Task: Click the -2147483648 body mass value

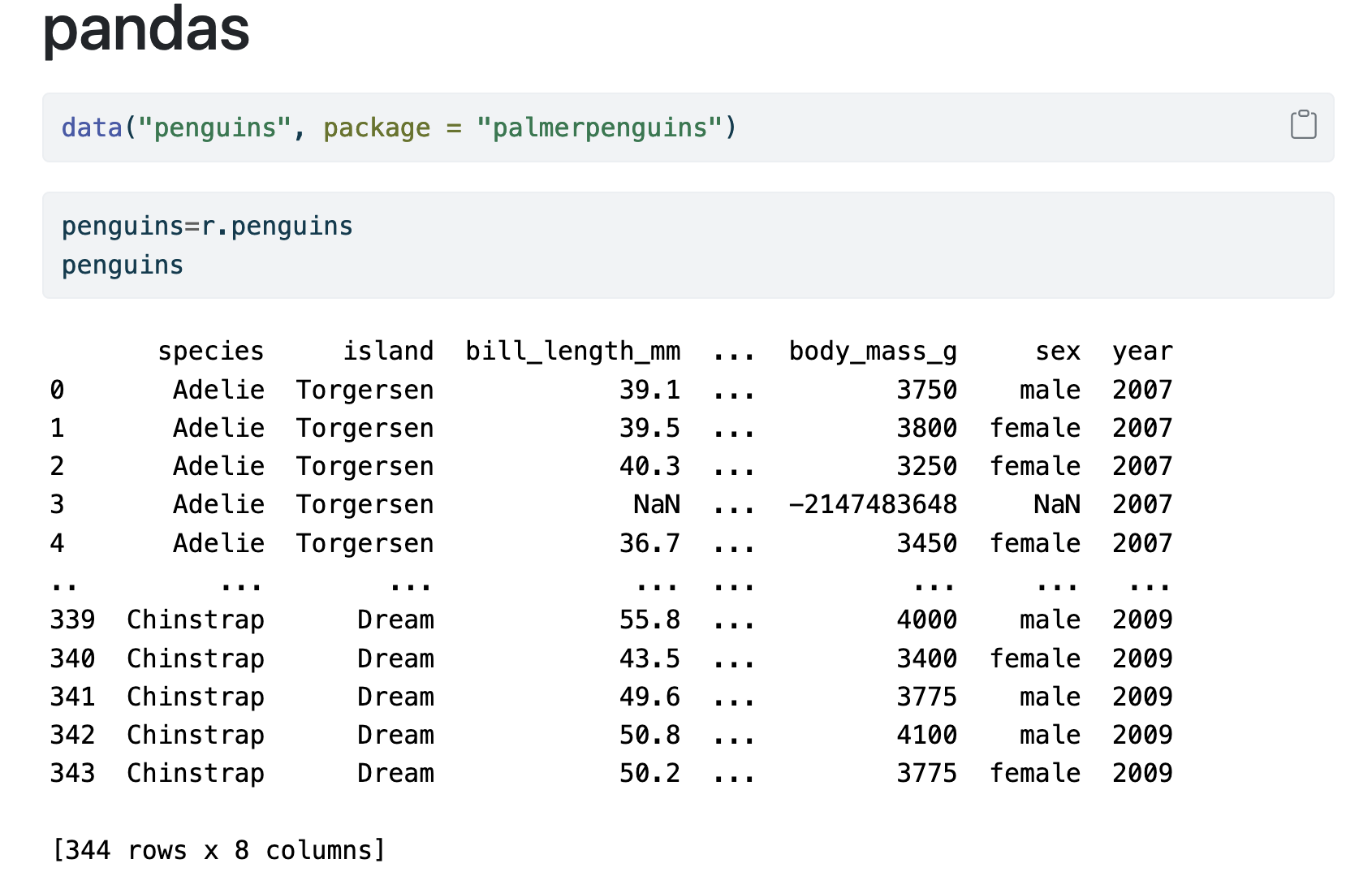Action: point(873,504)
